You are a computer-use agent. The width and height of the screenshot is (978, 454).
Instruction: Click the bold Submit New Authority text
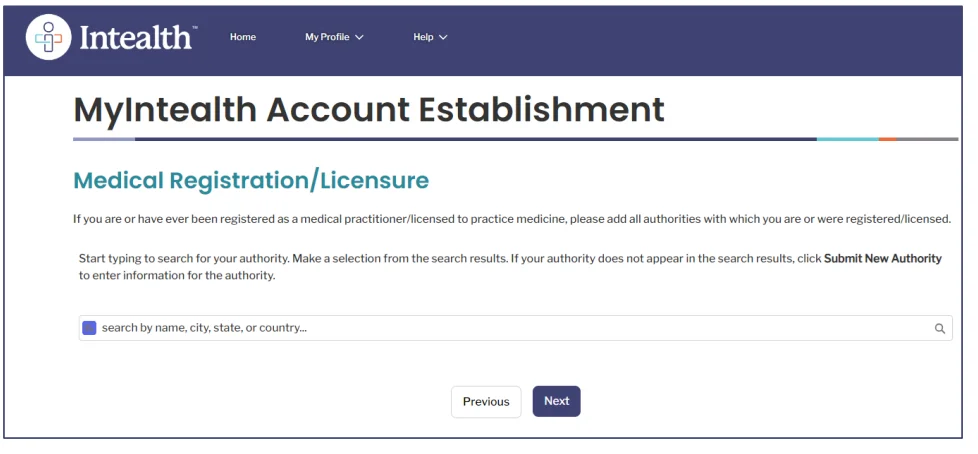(882, 258)
